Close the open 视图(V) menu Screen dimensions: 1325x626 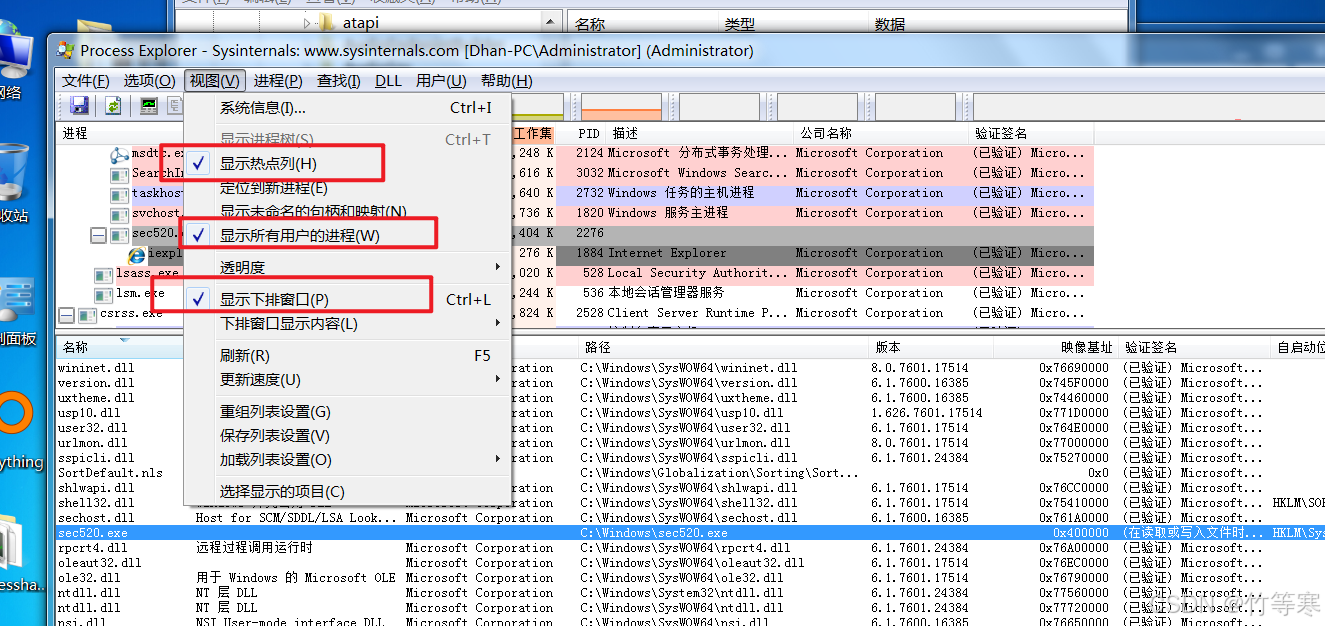[215, 81]
